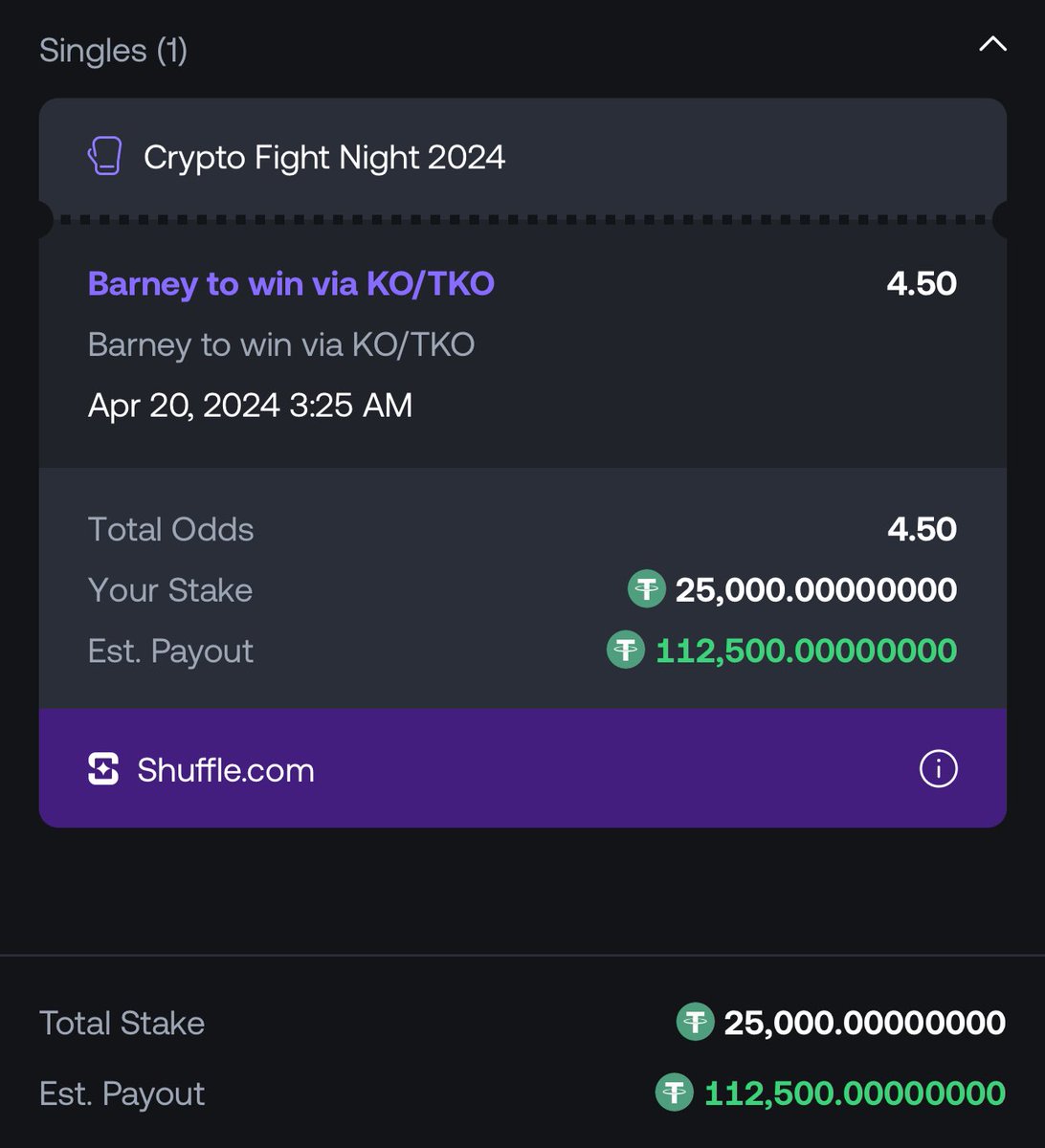Click the Tether icon beside Total Stake
Viewport: 1045px width, 1148px height.
tap(696, 1022)
